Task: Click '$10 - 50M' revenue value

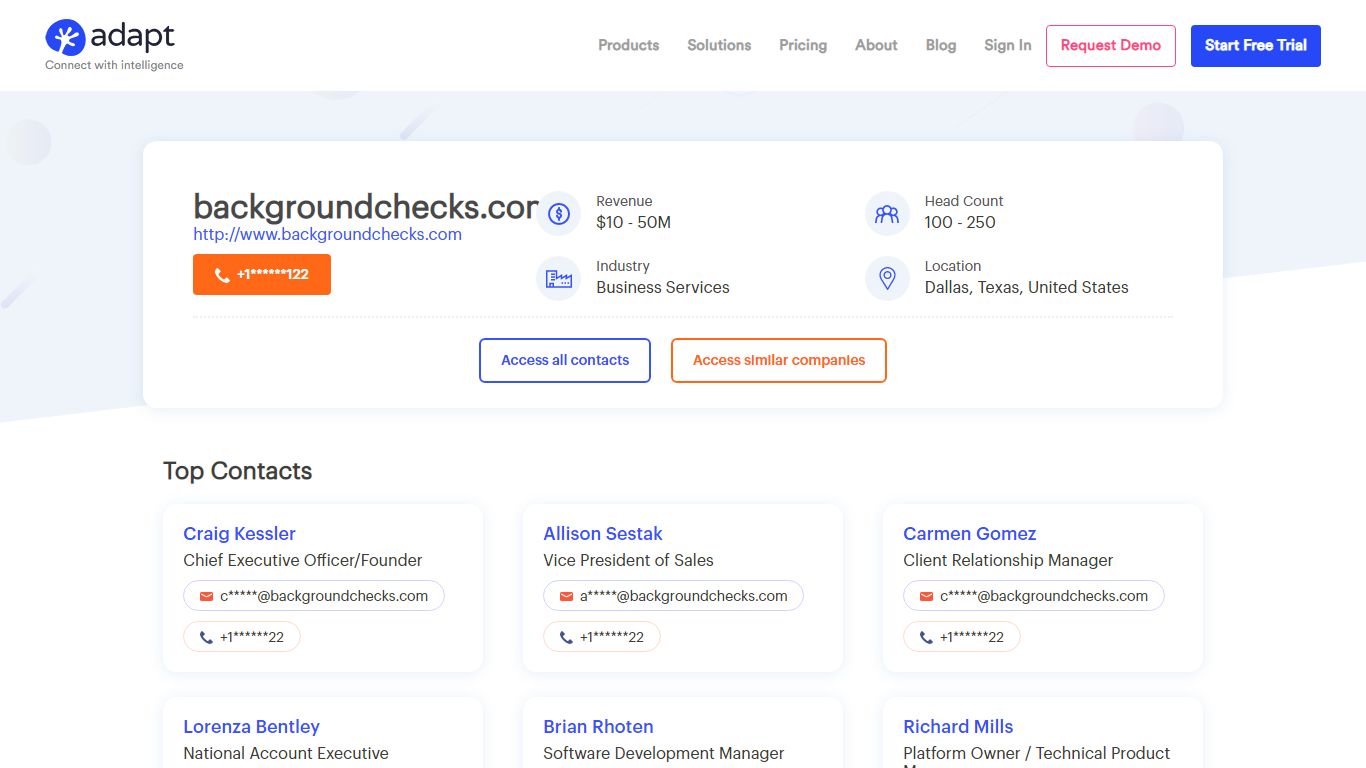Action: [633, 222]
